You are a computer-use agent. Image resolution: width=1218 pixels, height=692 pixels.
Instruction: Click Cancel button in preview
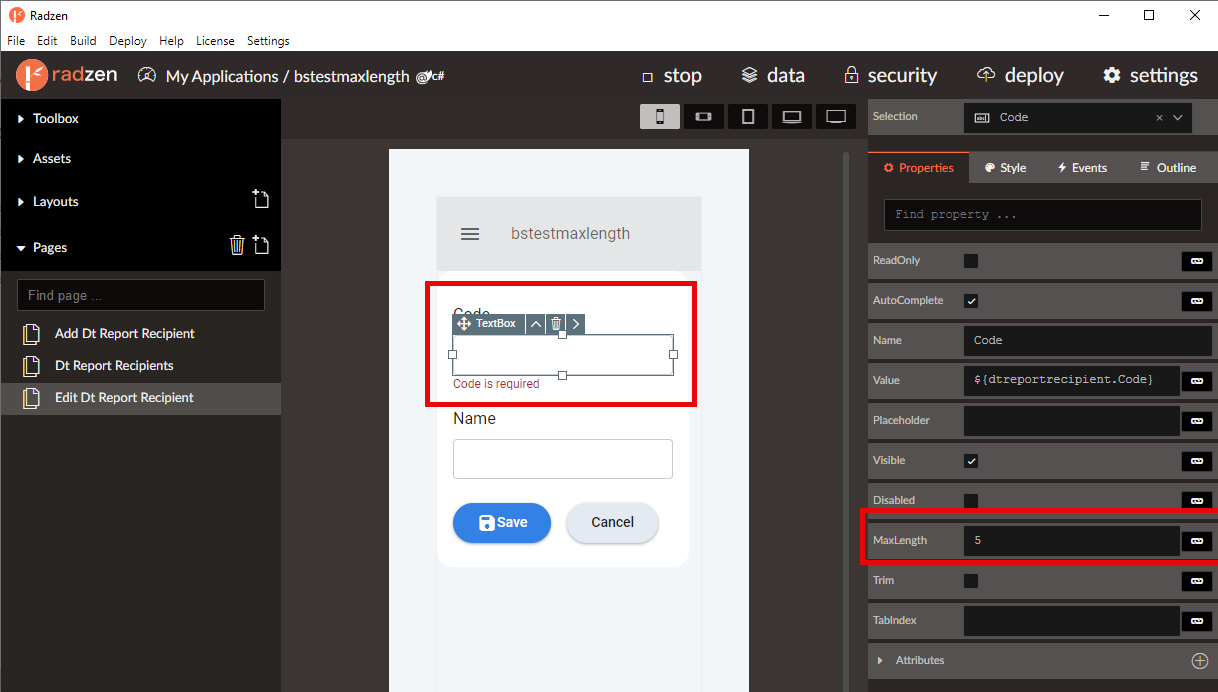612,522
